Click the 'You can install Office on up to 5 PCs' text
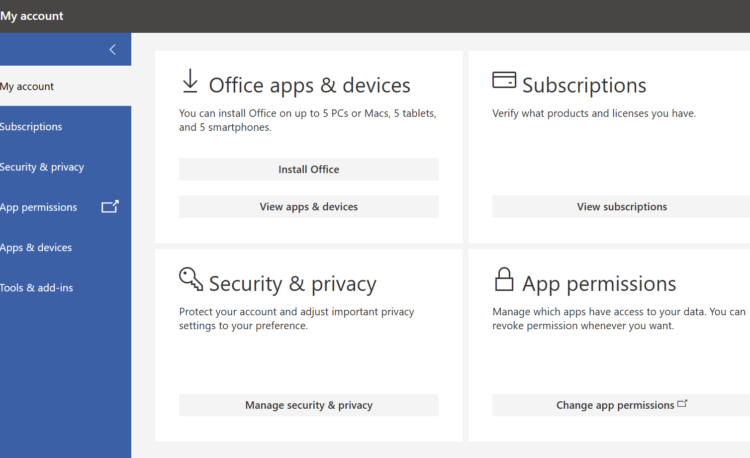Screen dimensions: 750x458 [x=308, y=120]
